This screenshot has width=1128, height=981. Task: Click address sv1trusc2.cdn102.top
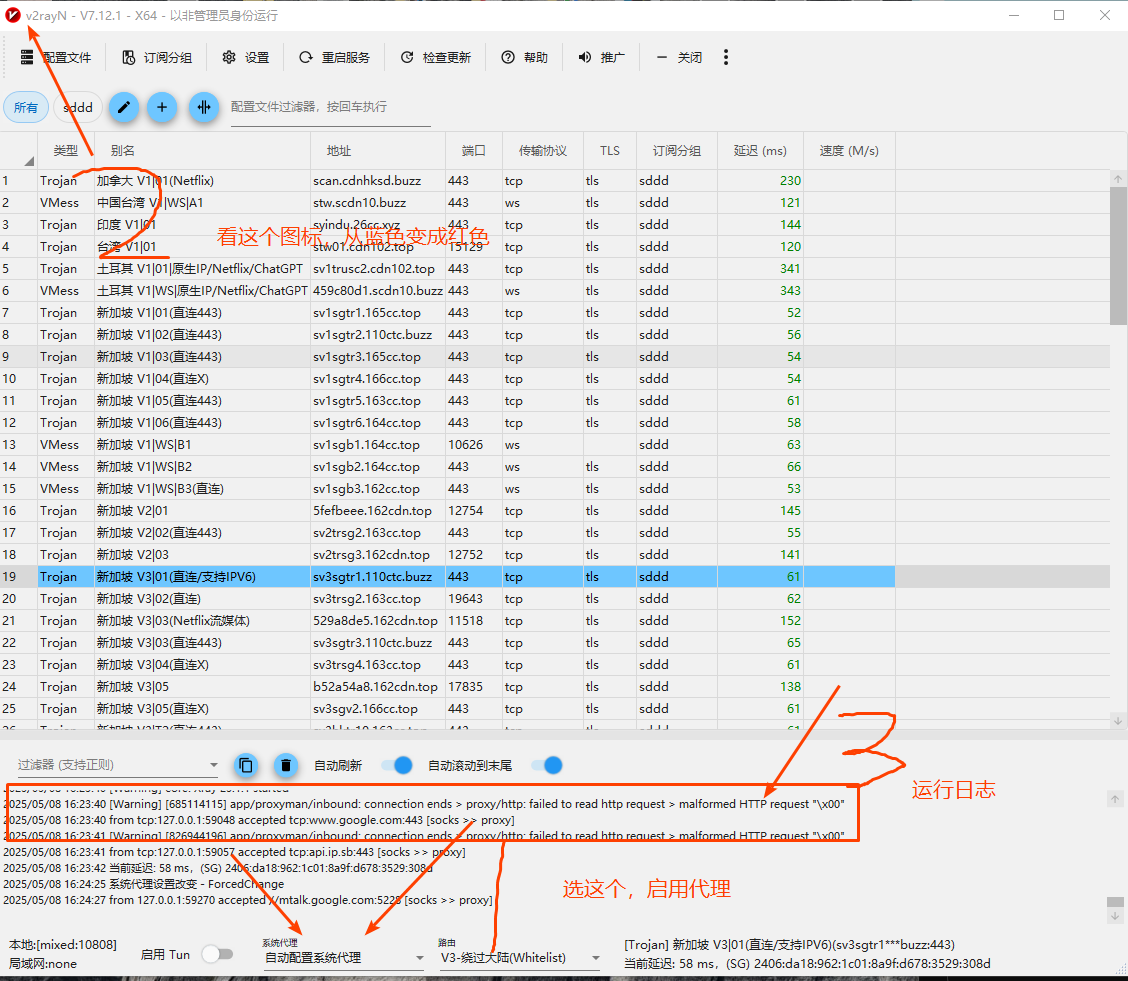(x=374, y=269)
